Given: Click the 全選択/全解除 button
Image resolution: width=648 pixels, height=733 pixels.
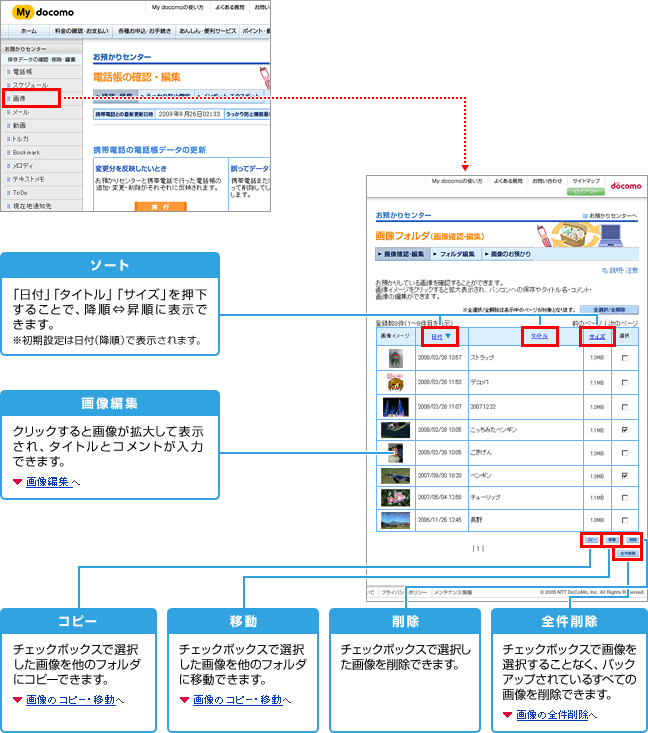Looking at the screenshot, I should pos(615,310).
